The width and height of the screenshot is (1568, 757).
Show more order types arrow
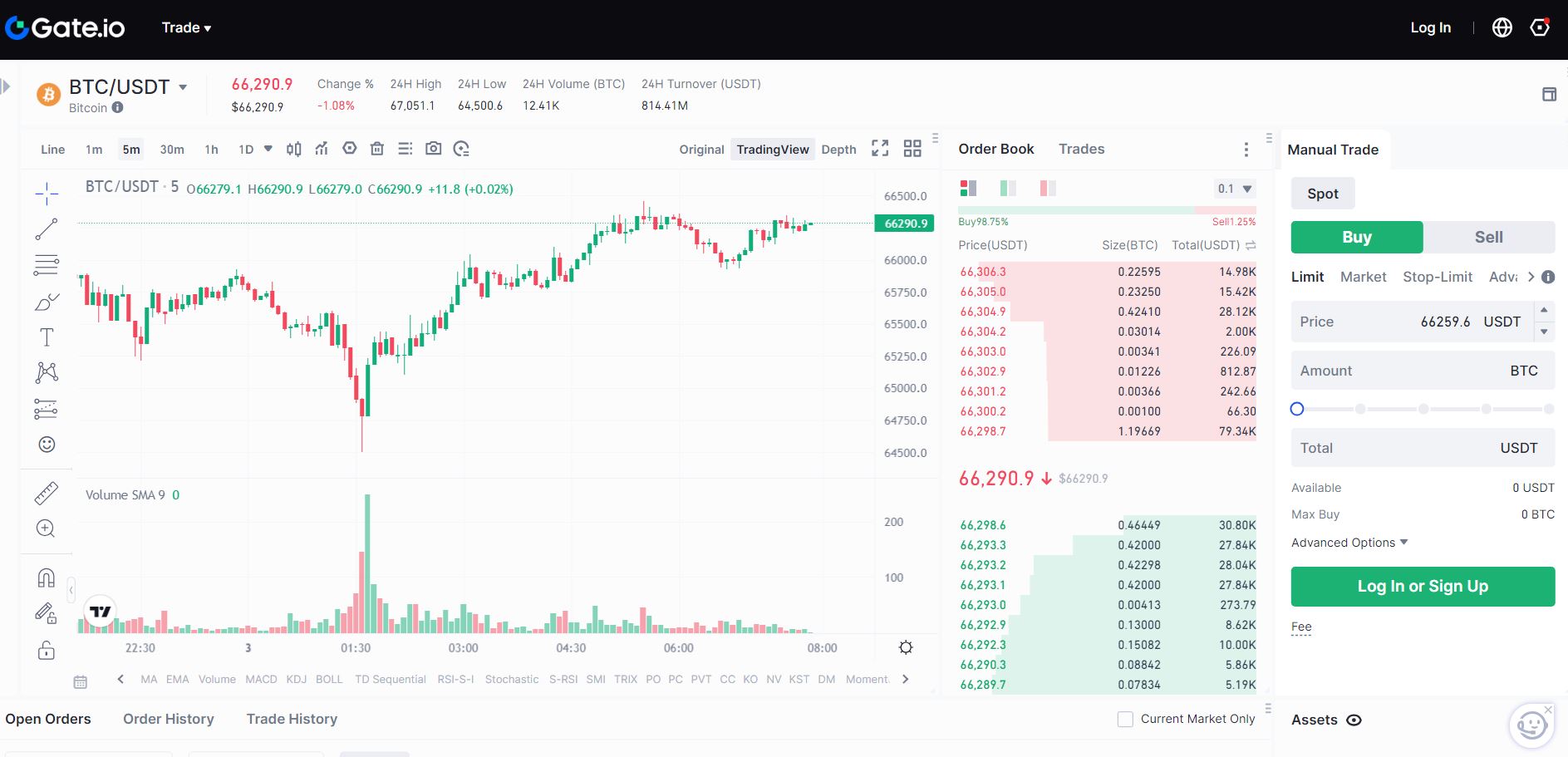pos(1531,277)
